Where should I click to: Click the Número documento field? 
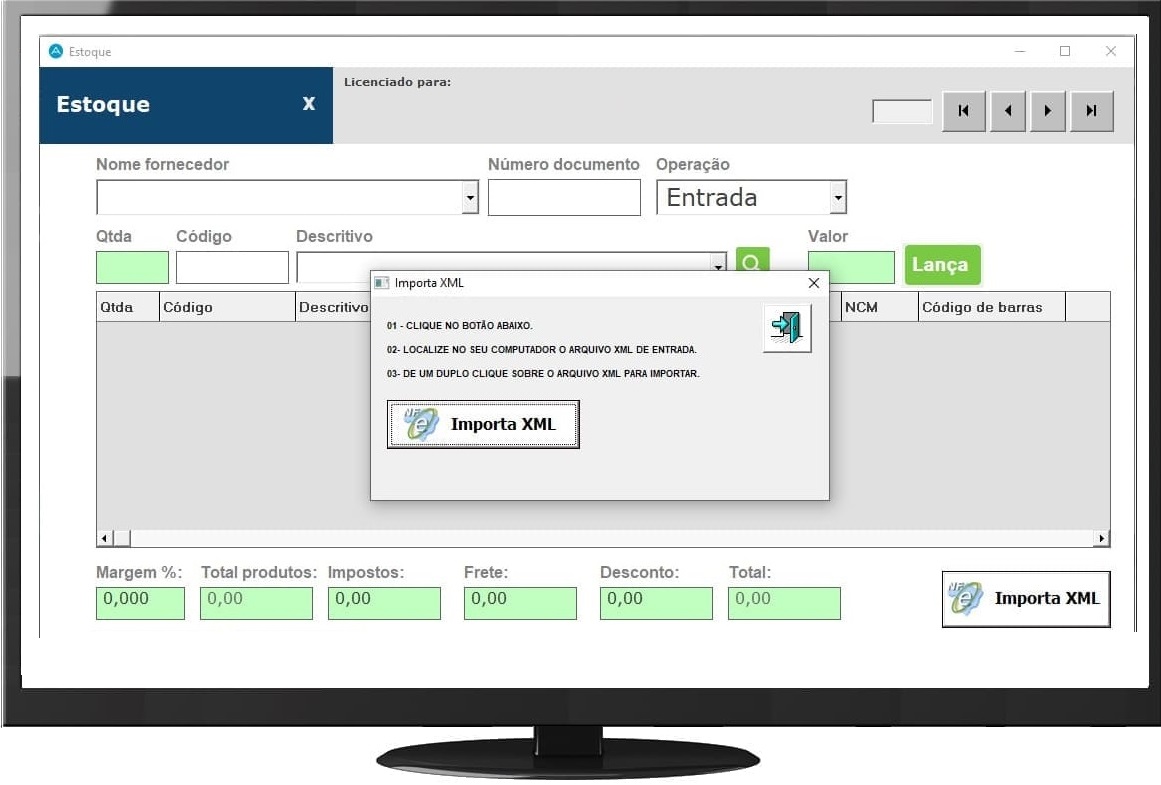click(x=564, y=198)
